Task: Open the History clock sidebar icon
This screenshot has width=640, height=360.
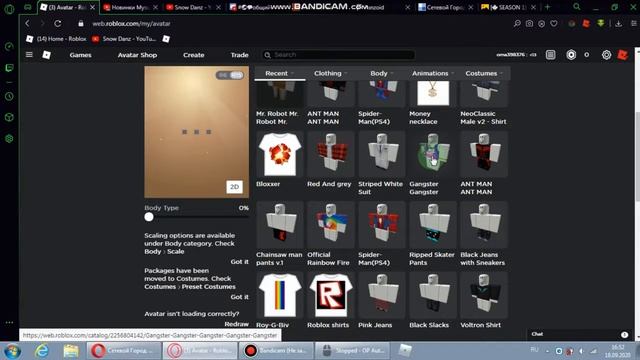Action: 9,96
